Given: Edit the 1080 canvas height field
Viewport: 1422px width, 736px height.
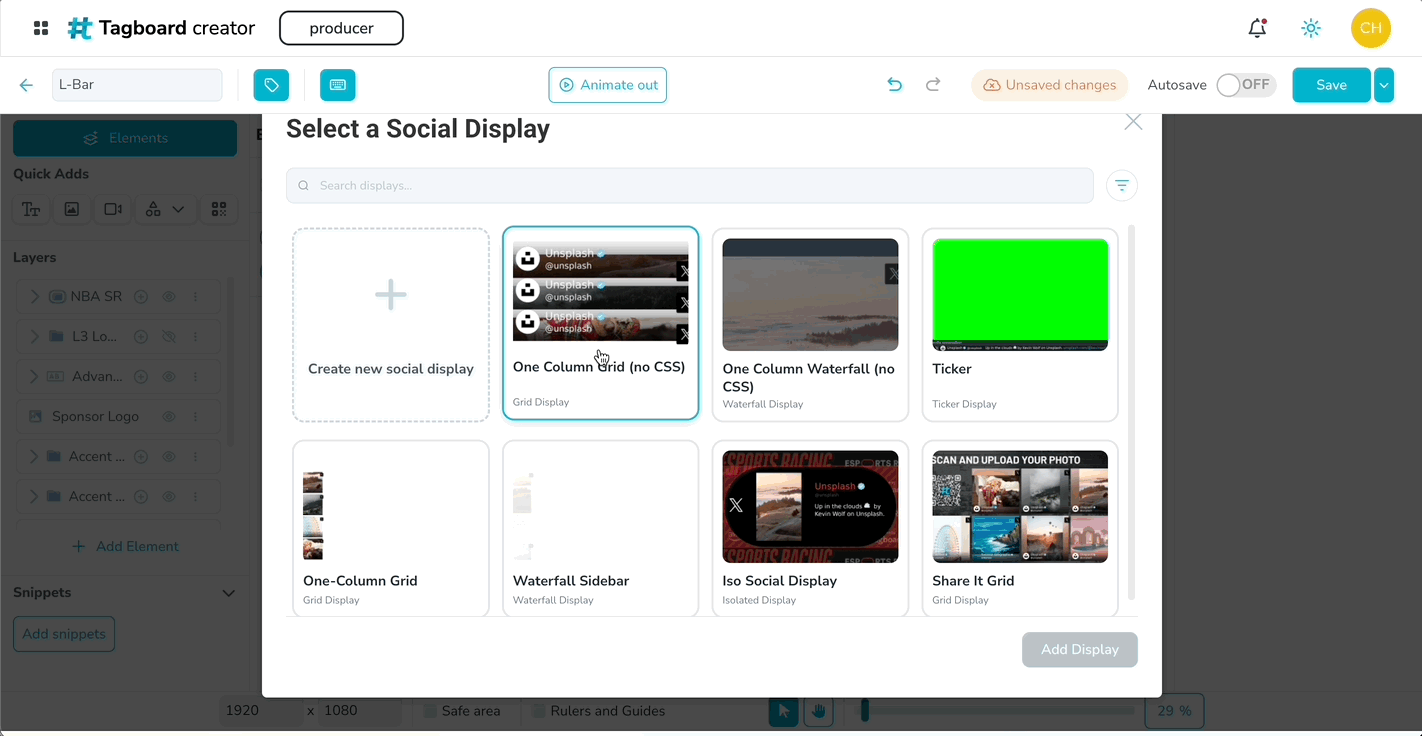Looking at the screenshot, I should pyautogui.click(x=360, y=711).
